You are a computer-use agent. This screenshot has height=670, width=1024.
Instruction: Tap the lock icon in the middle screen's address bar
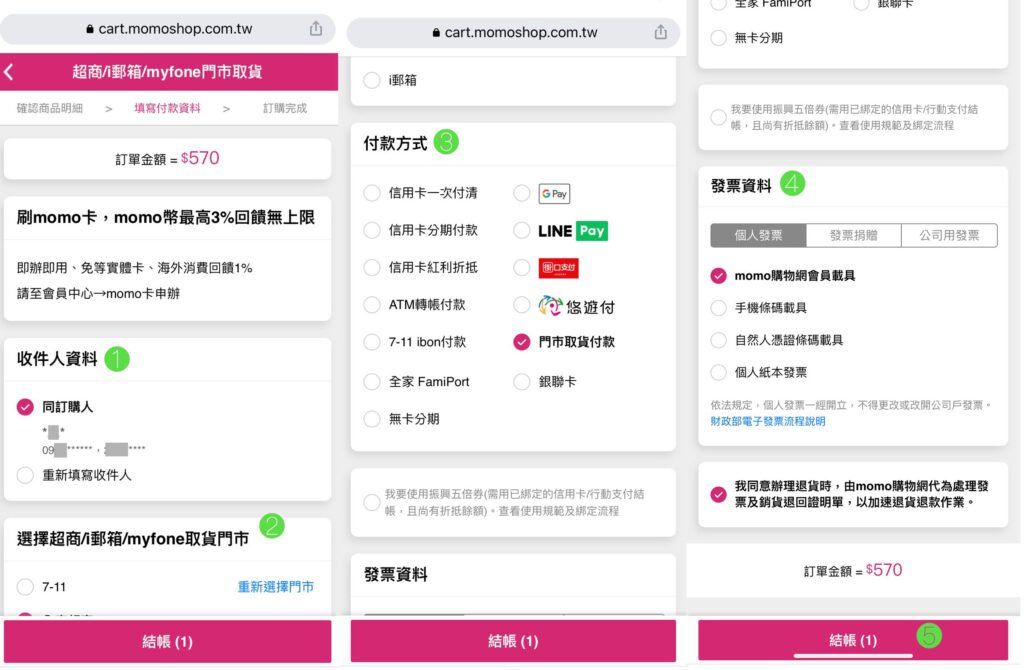pyautogui.click(x=436, y=32)
